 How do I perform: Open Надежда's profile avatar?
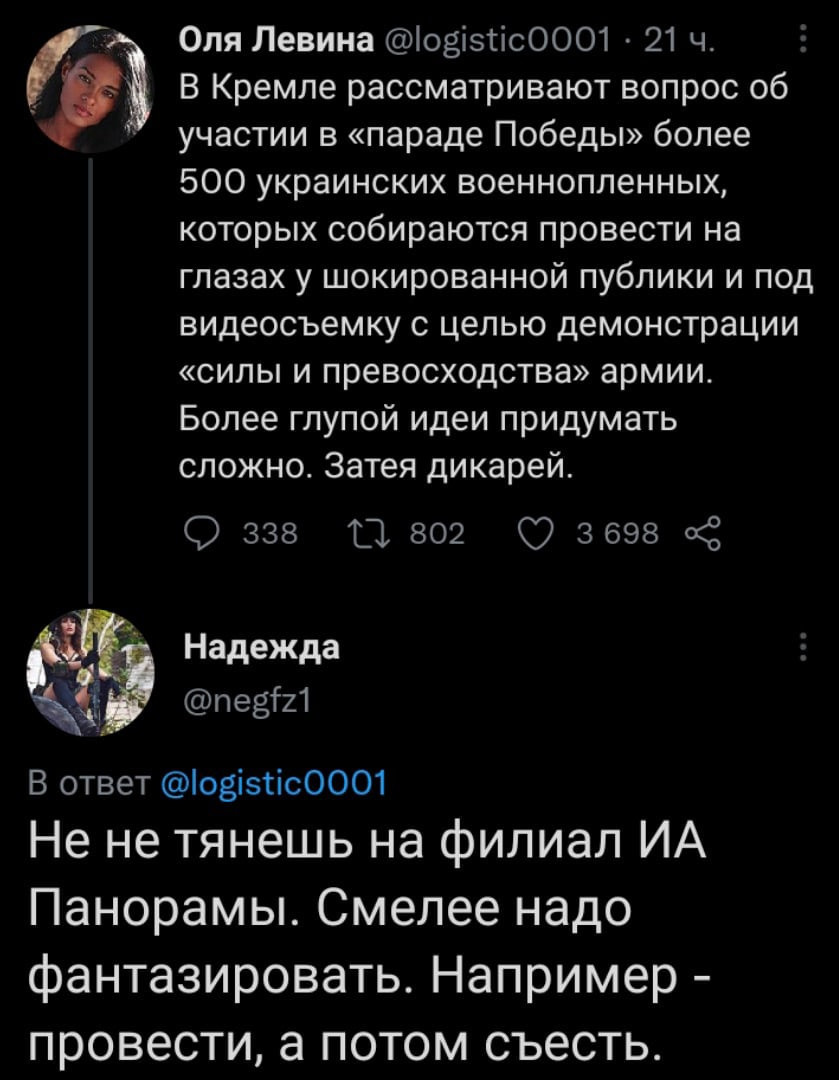pos(89,672)
